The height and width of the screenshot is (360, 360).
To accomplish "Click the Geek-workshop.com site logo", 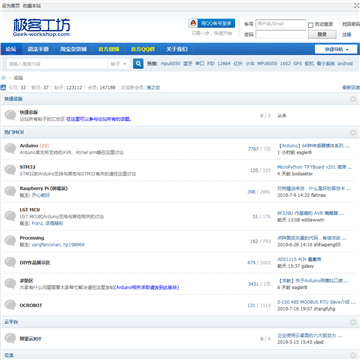I will tap(42, 27).
